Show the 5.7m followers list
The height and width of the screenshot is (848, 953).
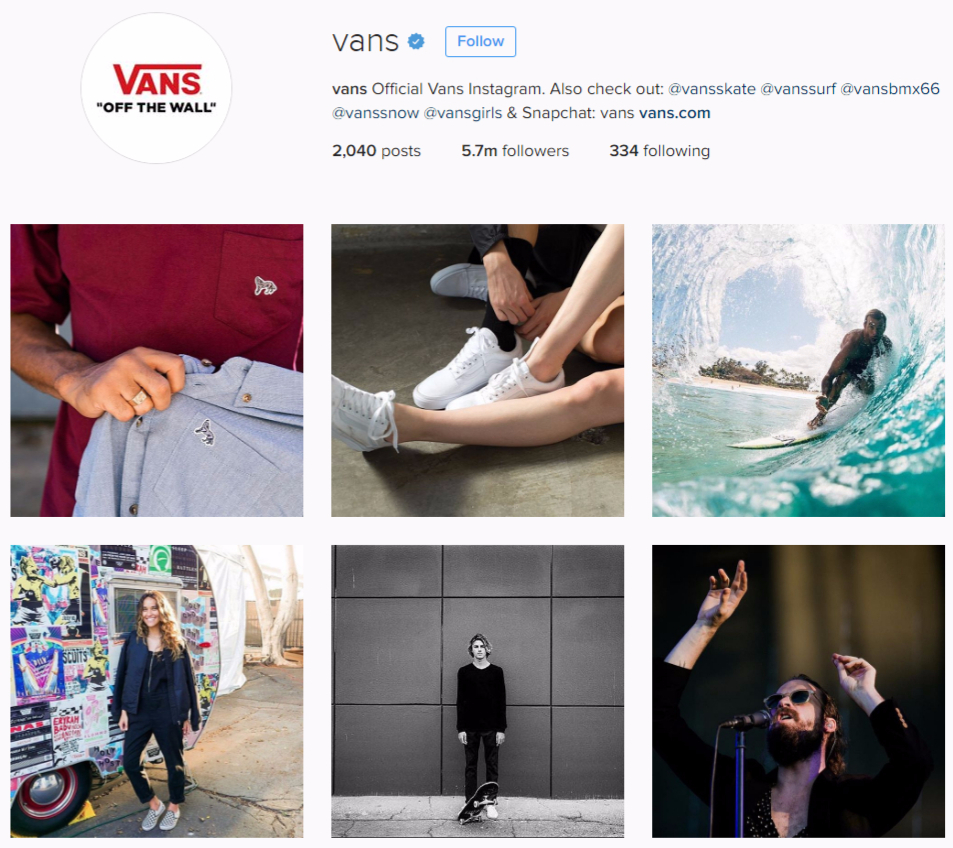[515, 151]
